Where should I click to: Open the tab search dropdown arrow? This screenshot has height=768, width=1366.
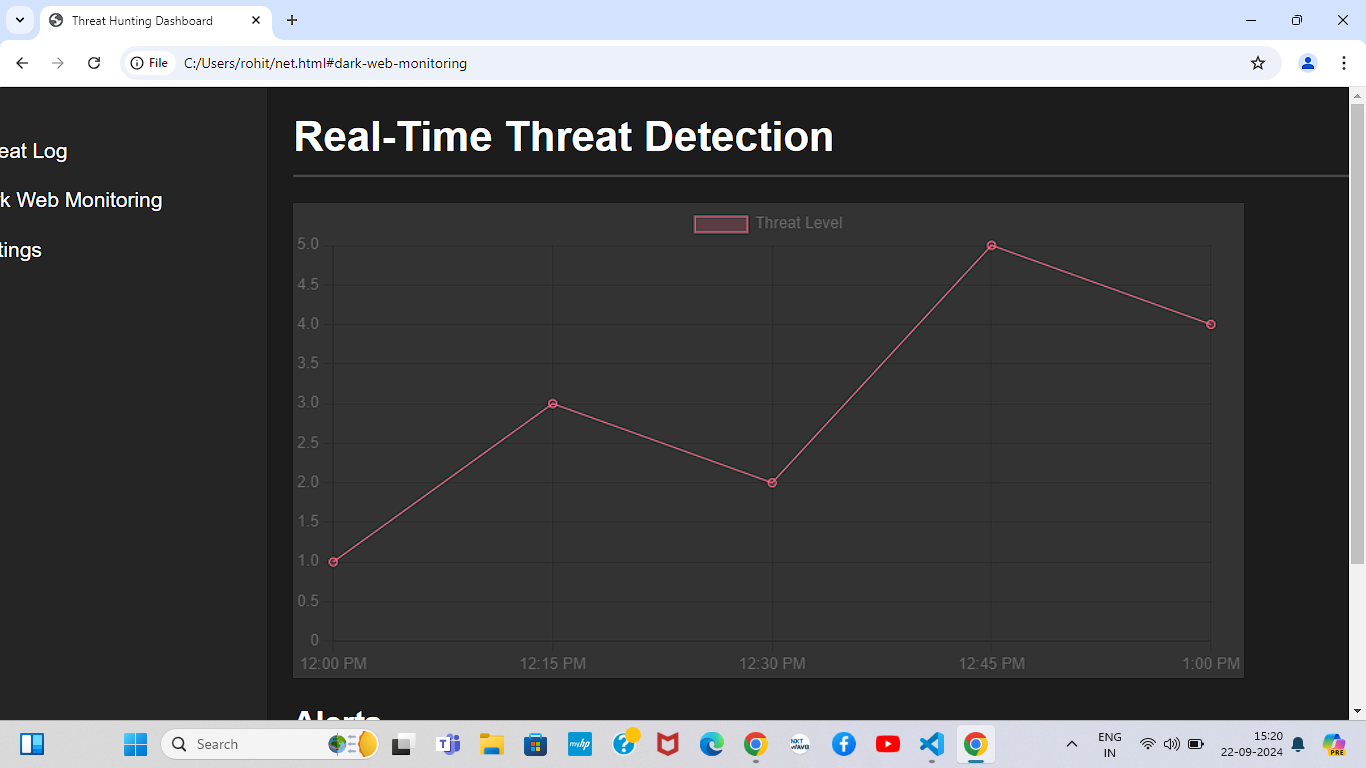pos(19,20)
